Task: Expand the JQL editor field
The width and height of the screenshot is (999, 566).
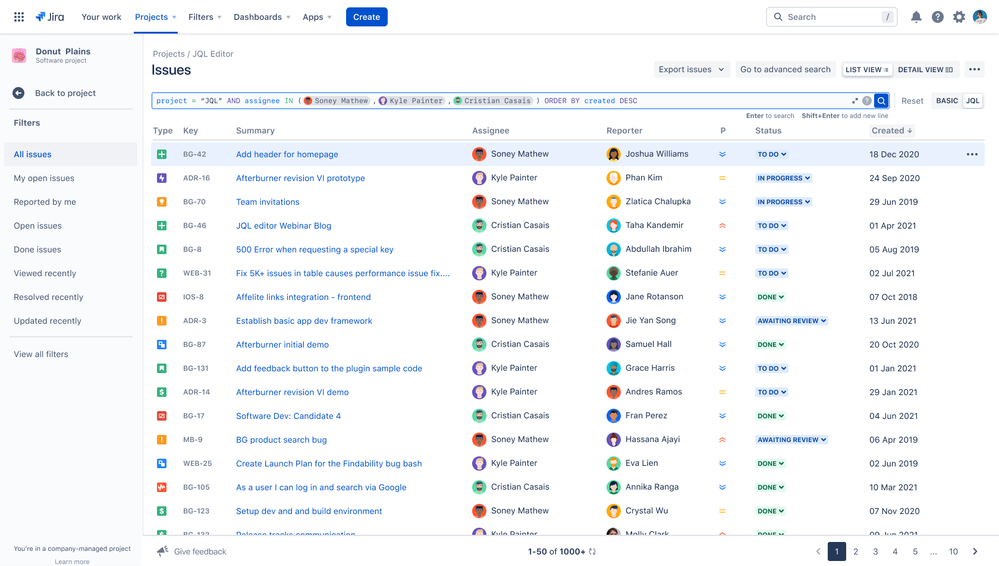Action: [855, 101]
